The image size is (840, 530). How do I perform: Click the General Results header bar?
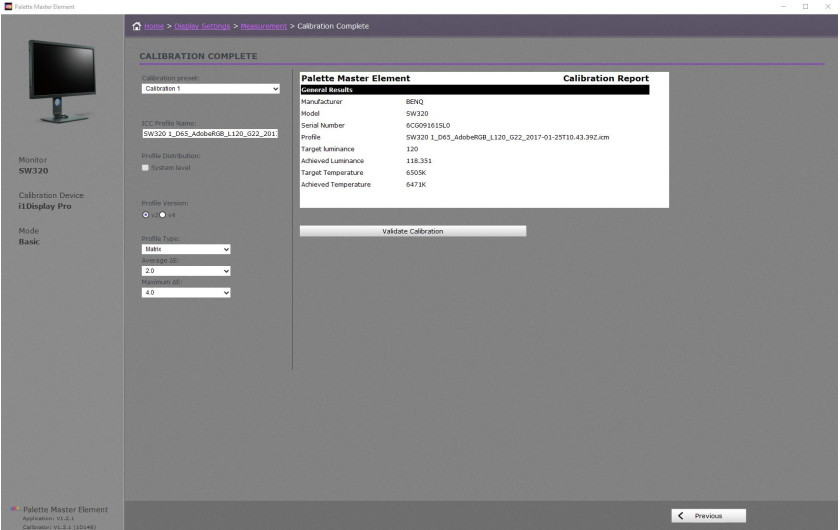pyautogui.click(x=475, y=89)
